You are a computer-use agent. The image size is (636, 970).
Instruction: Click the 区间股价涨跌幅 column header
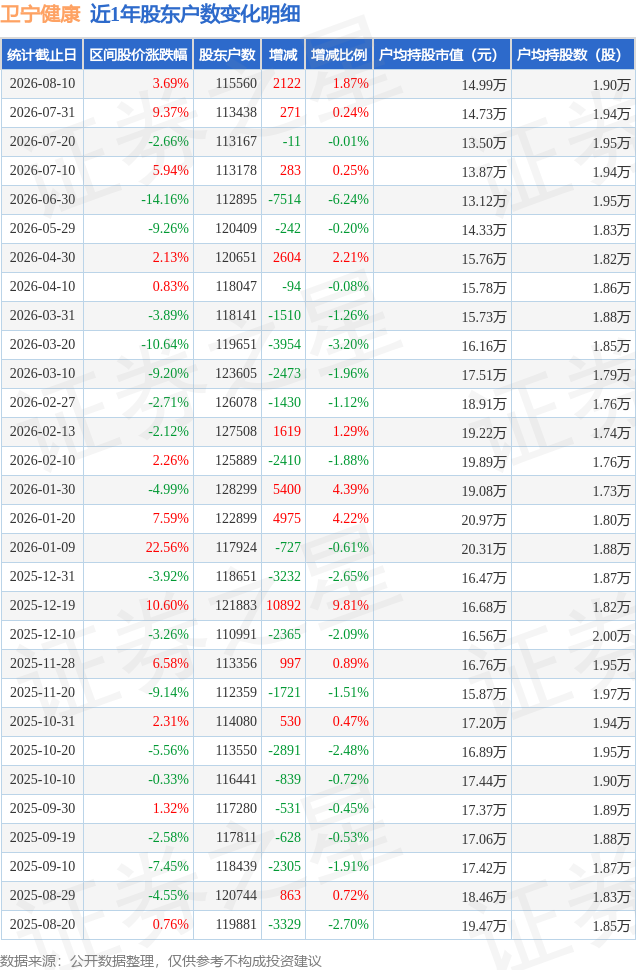pyautogui.click(x=138, y=55)
